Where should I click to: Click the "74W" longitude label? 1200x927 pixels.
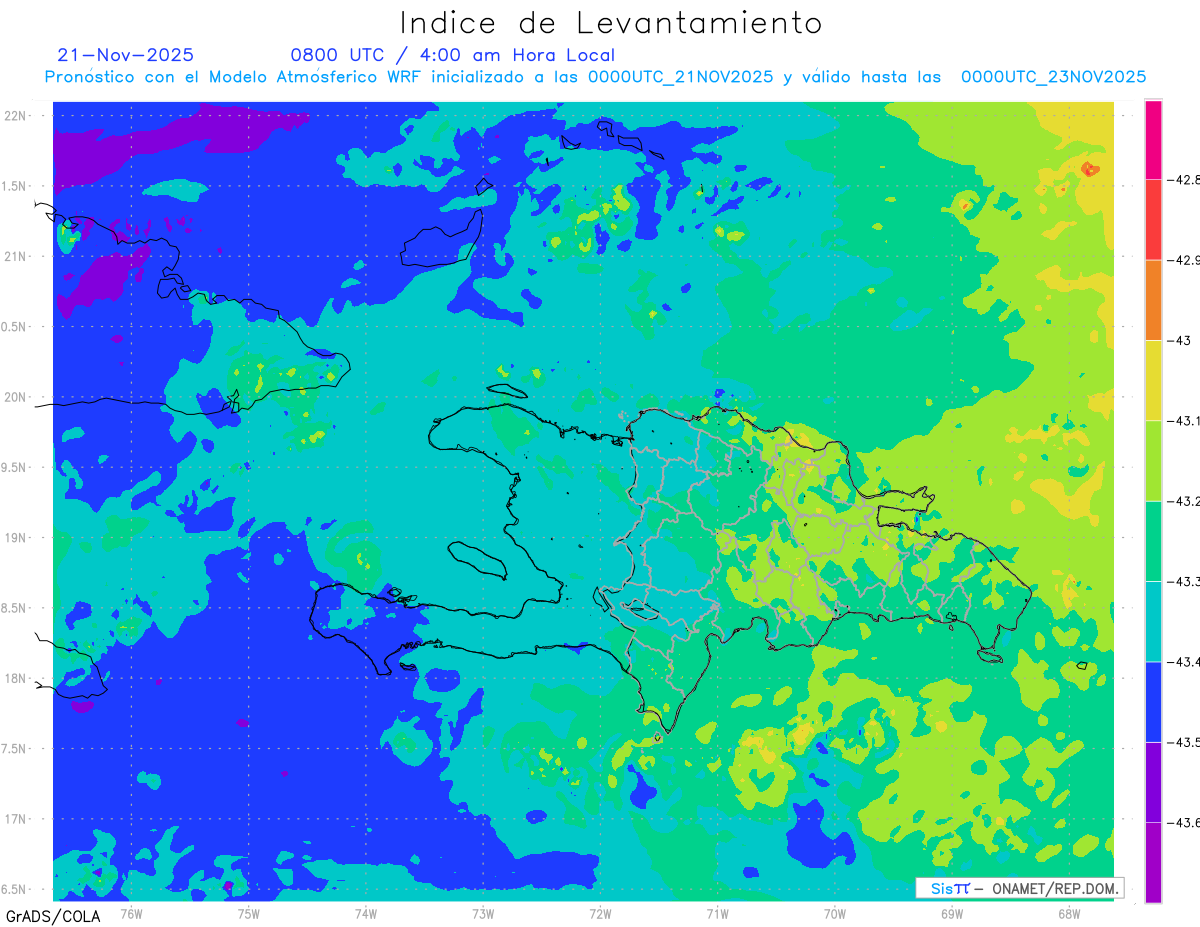tap(366, 913)
